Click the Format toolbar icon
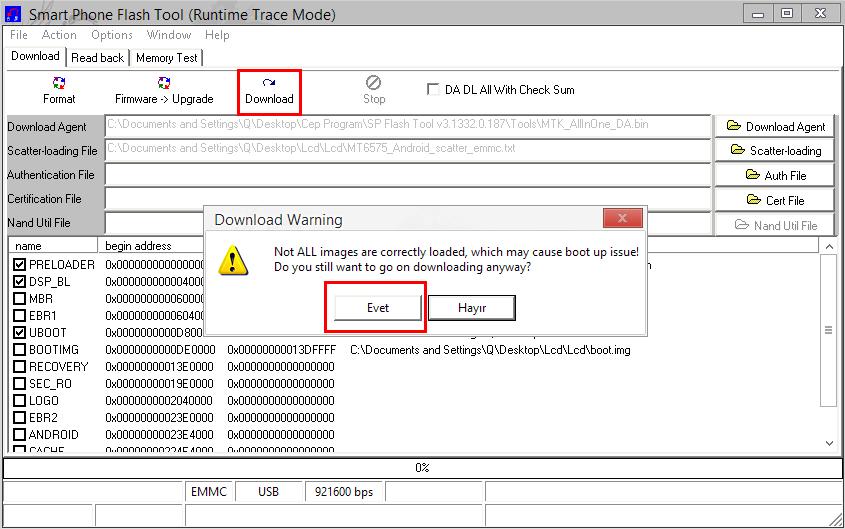The width and height of the screenshot is (845, 529). tap(59, 90)
